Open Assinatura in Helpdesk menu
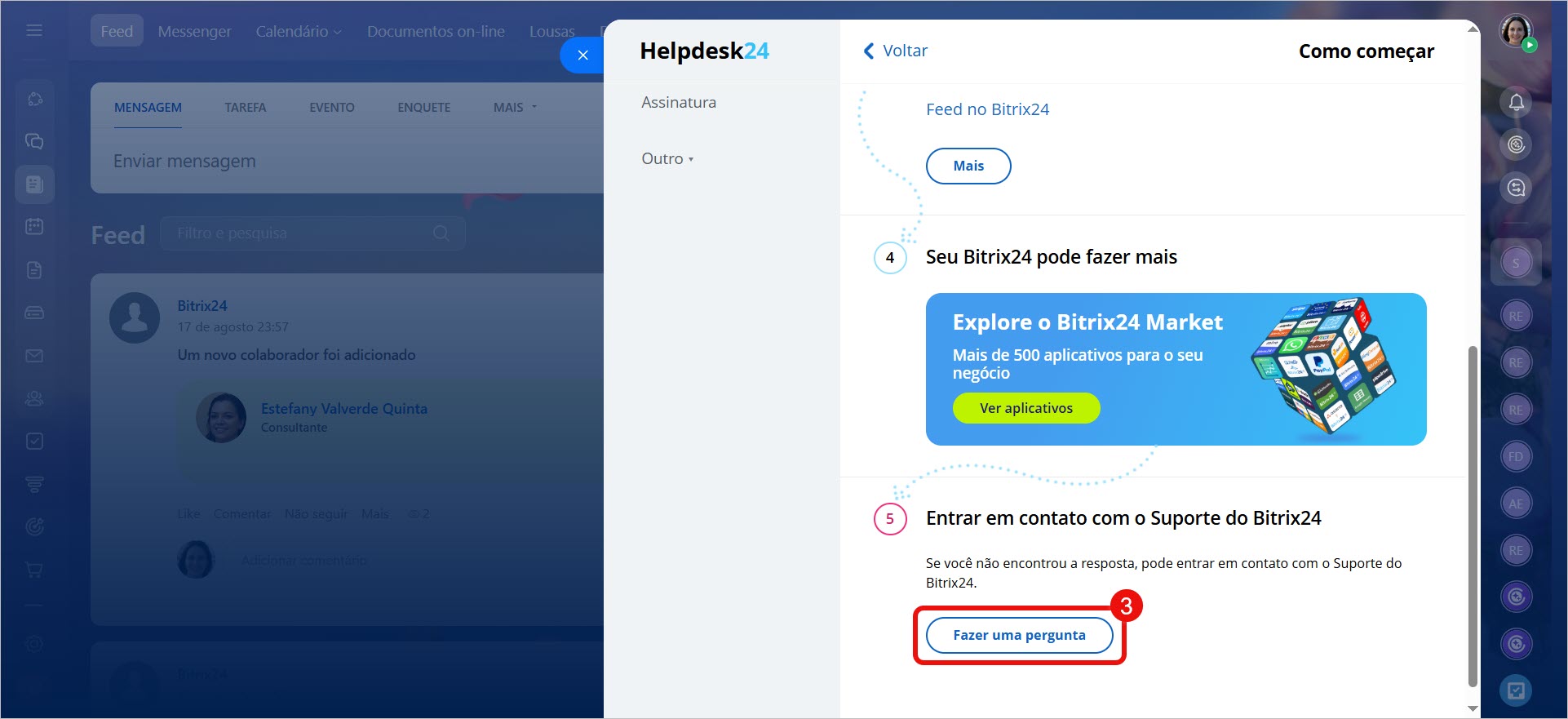This screenshot has width=1568, height=719. click(x=679, y=103)
